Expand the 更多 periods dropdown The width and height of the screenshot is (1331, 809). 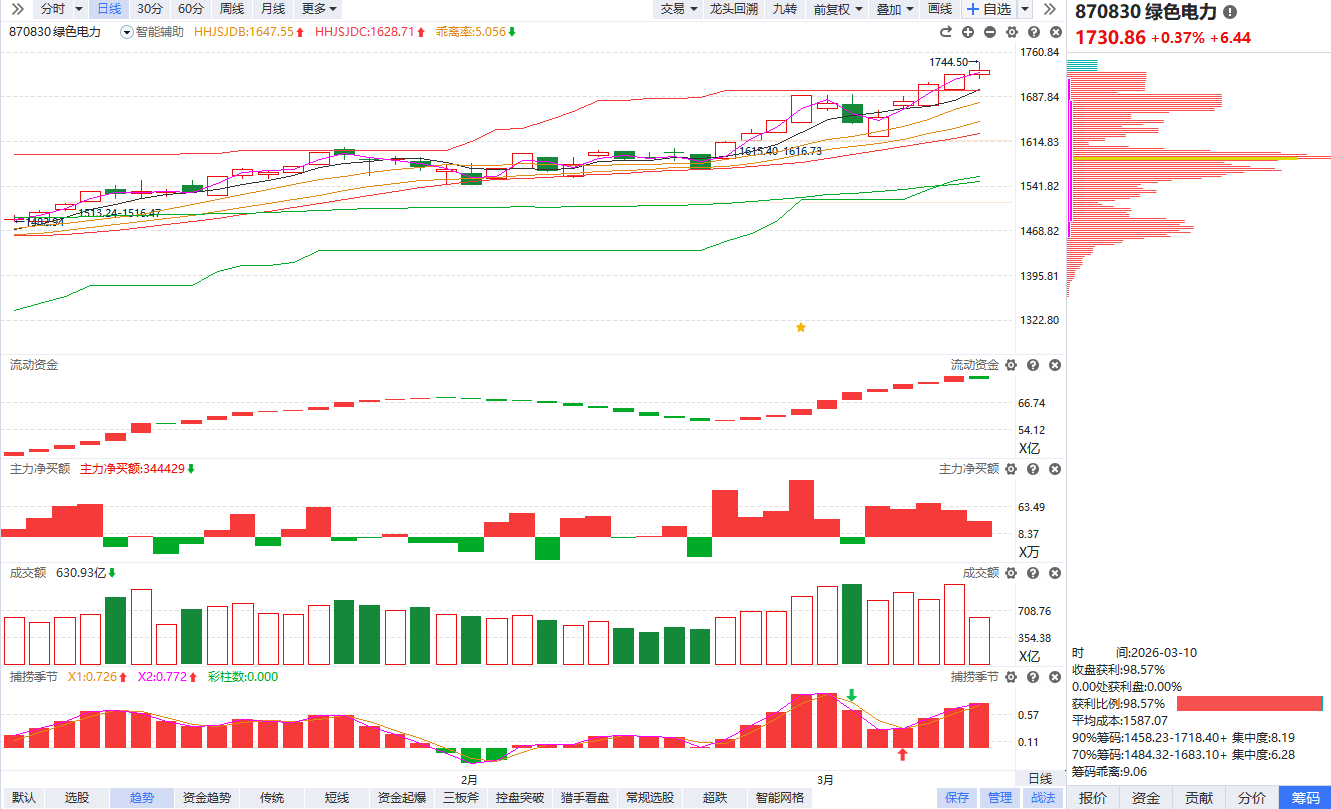[x=319, y=9]
